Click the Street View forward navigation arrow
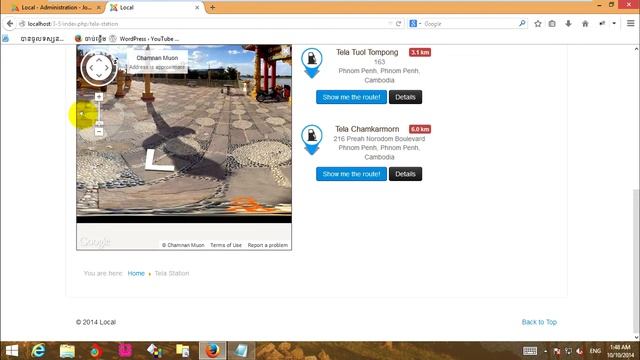The image size is (640, 360). pyautogui.click(x=159, y=160)
